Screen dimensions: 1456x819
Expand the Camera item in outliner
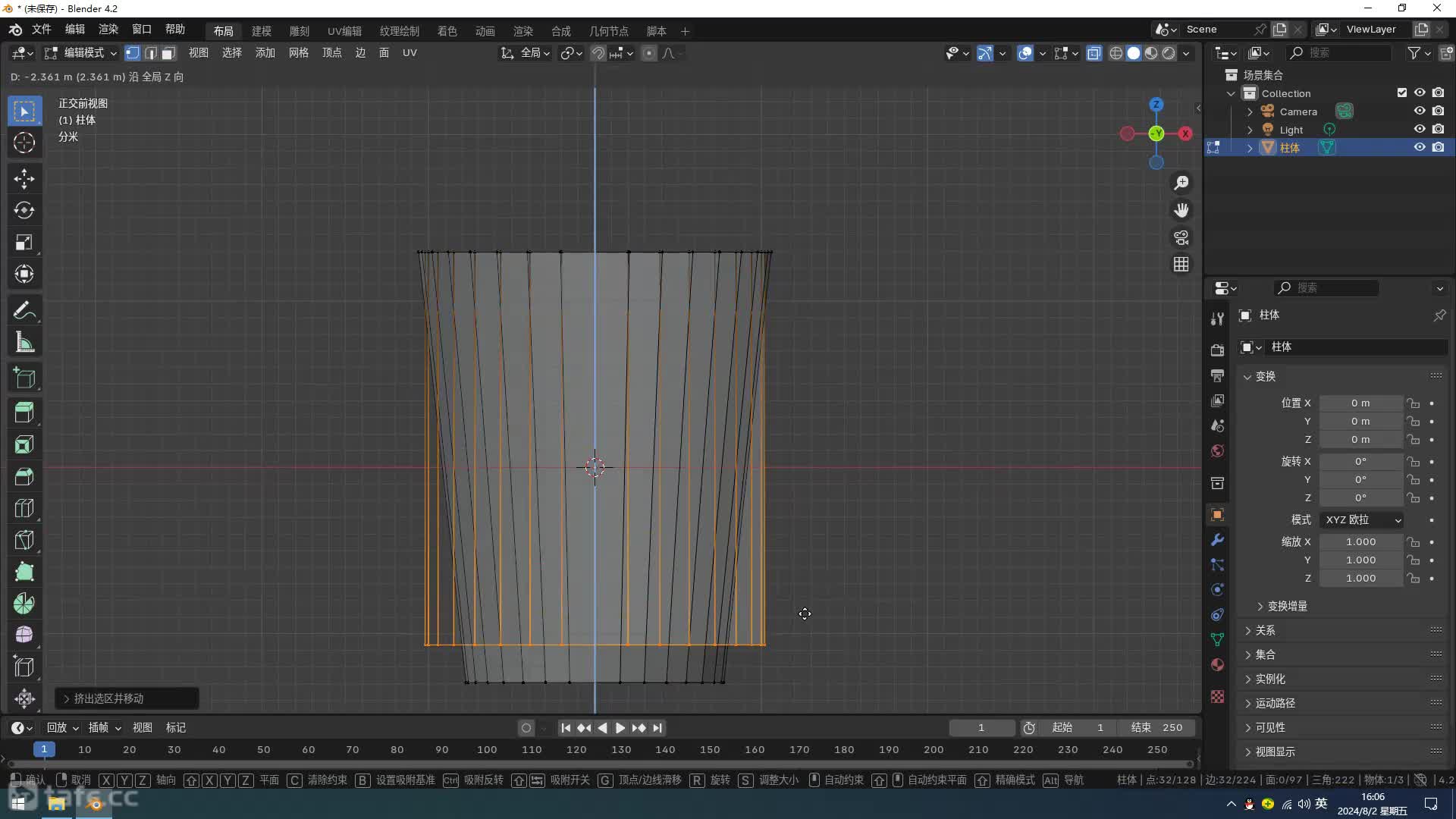[1250, 111]
